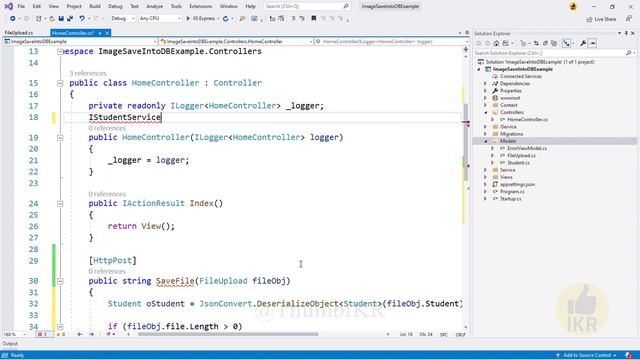640x360 pixels.
Task: Select Student.cs in Solution Explorer
Action: click(518, 163)
